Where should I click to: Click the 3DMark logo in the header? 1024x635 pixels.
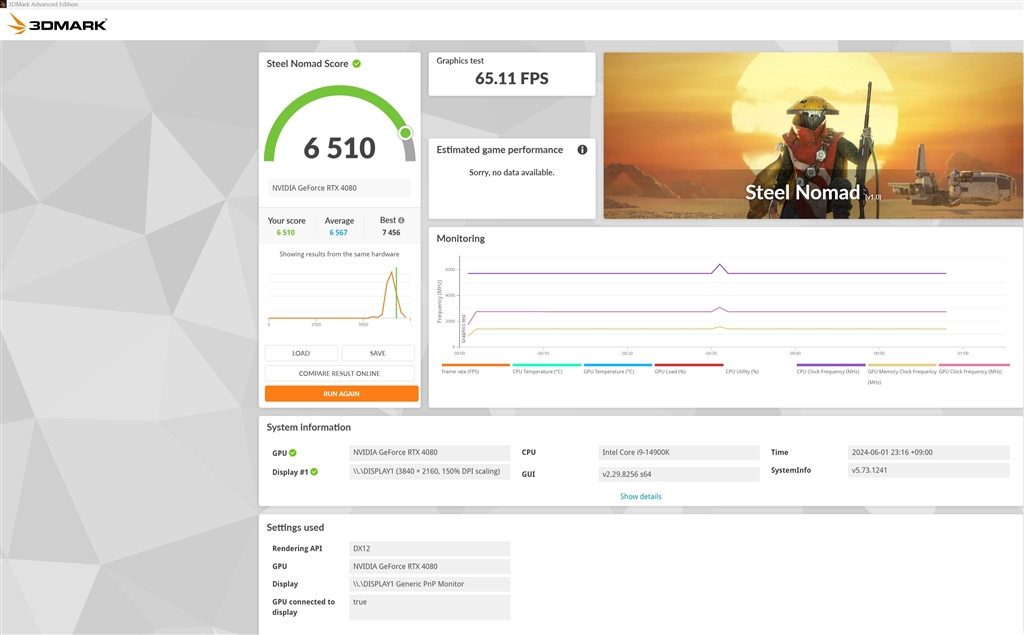57,25
